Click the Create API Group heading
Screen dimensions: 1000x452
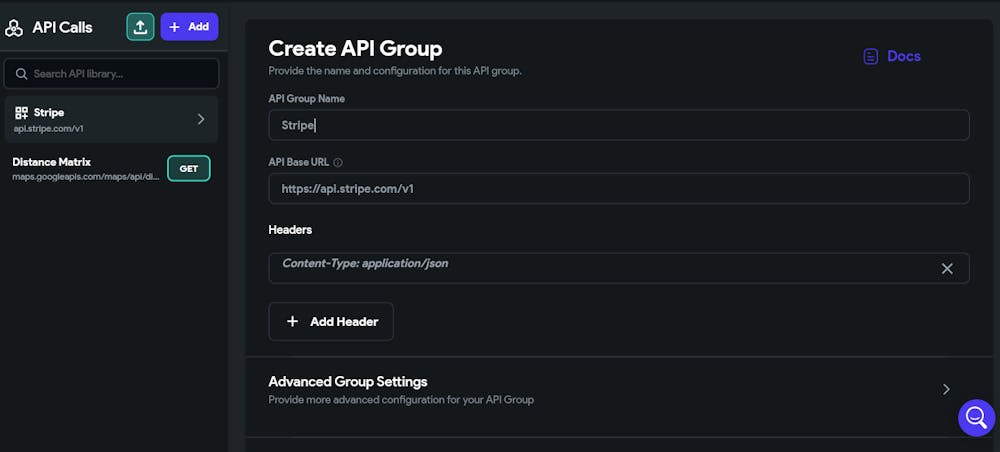click(355, 48)
